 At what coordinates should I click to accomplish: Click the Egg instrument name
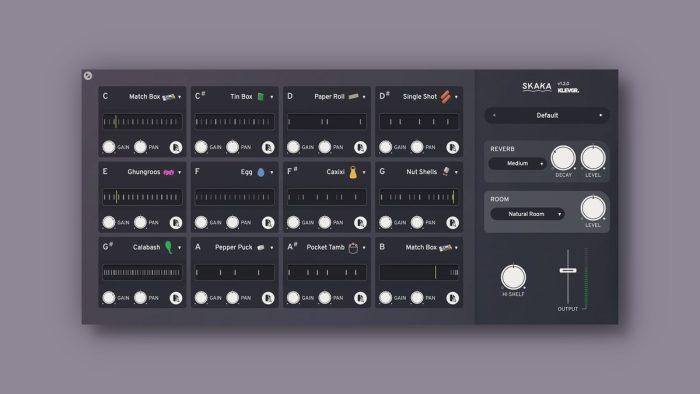pos(246,172)
